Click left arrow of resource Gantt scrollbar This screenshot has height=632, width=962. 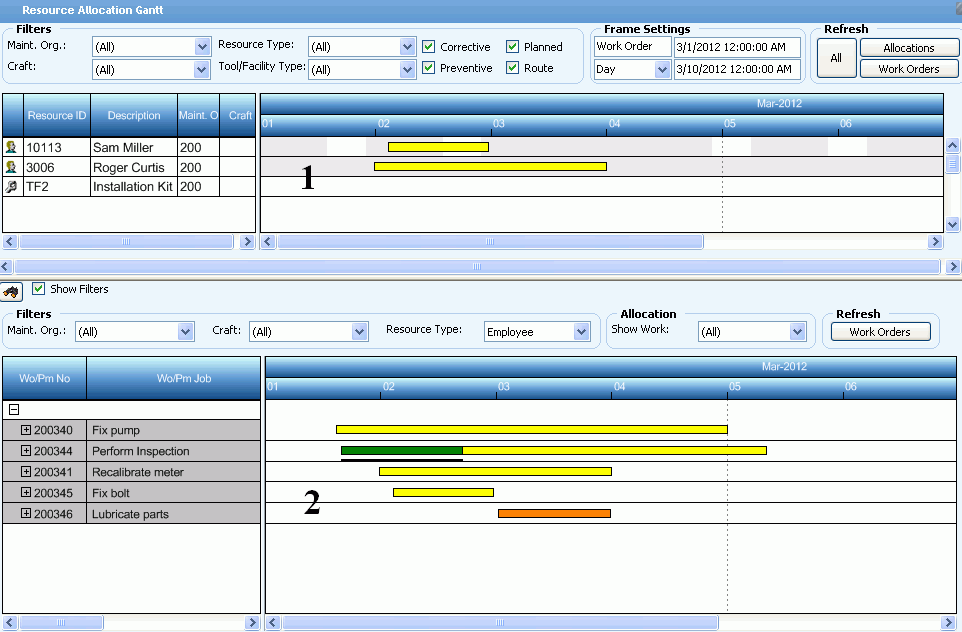[268, 241]
